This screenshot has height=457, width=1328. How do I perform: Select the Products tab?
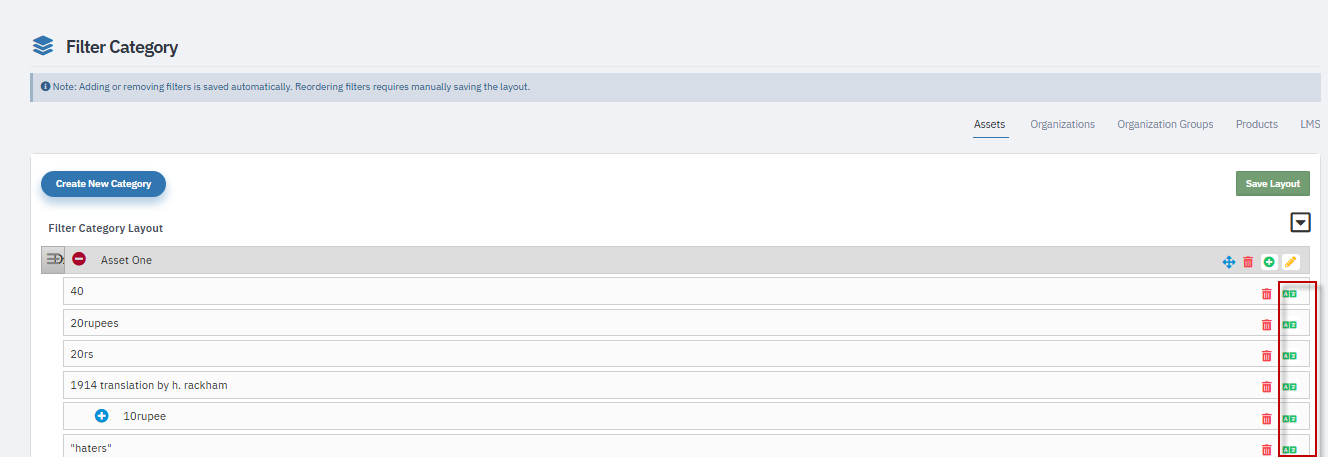tap(1256, 124)
